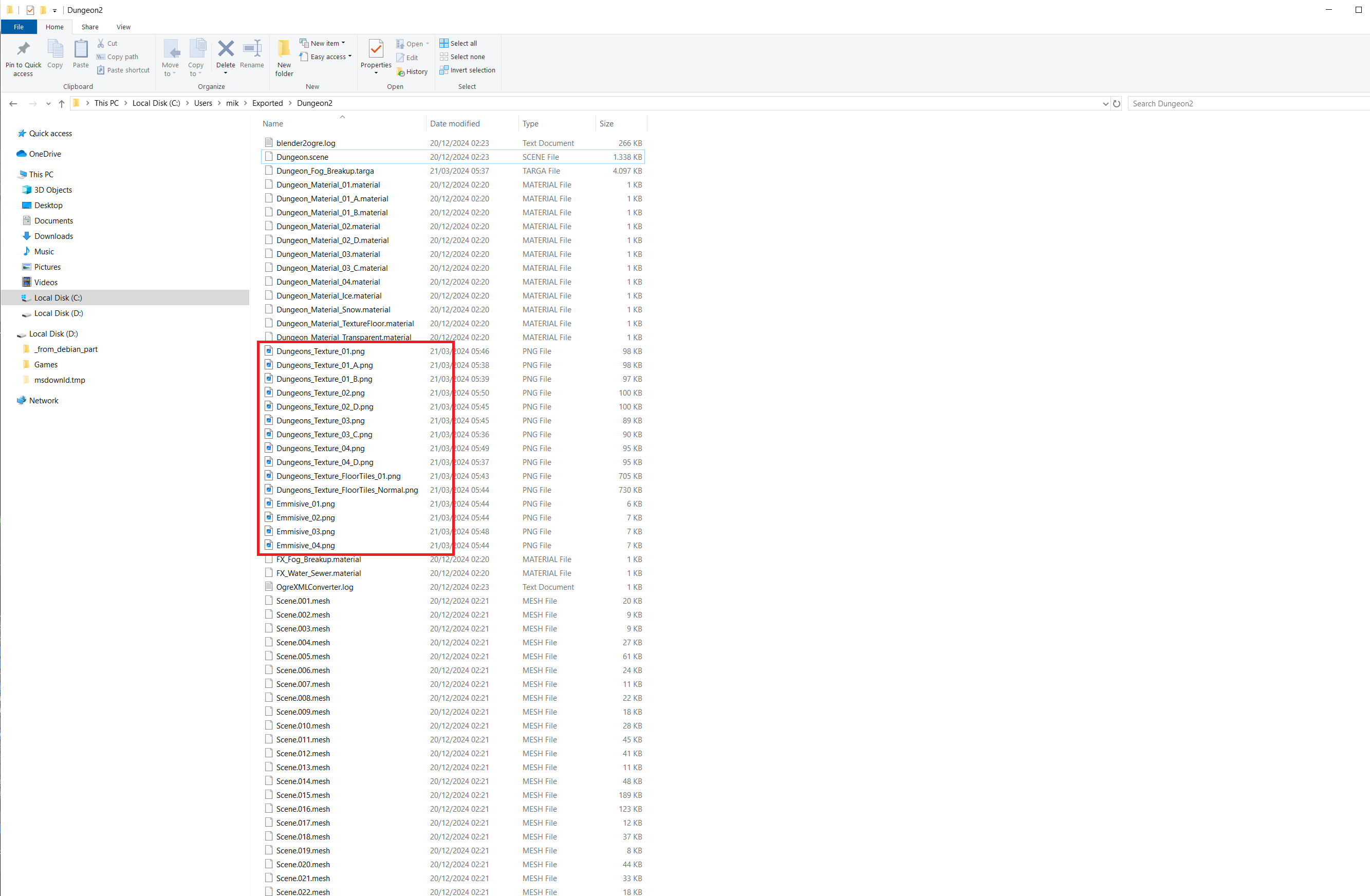Switch to the Share ribbon tab
This screenshot has height=896, width=1370.
pos(90,27)
